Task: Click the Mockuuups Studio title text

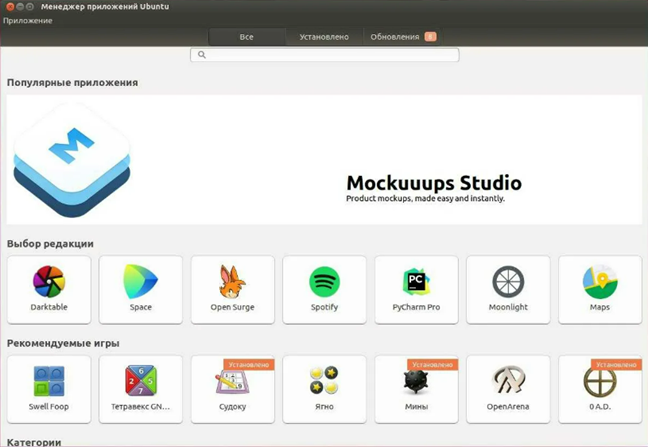Action: (434, 183)
